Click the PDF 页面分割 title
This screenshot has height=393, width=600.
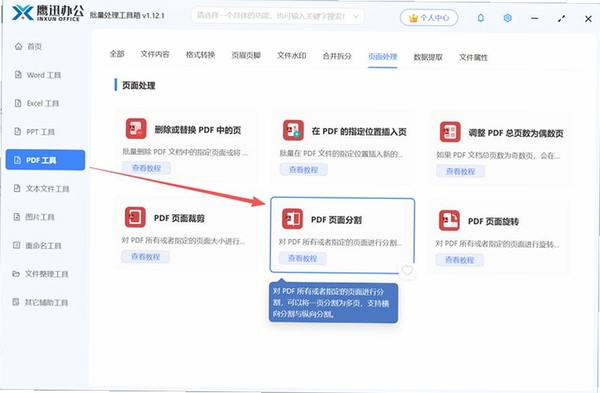point(336,220)
